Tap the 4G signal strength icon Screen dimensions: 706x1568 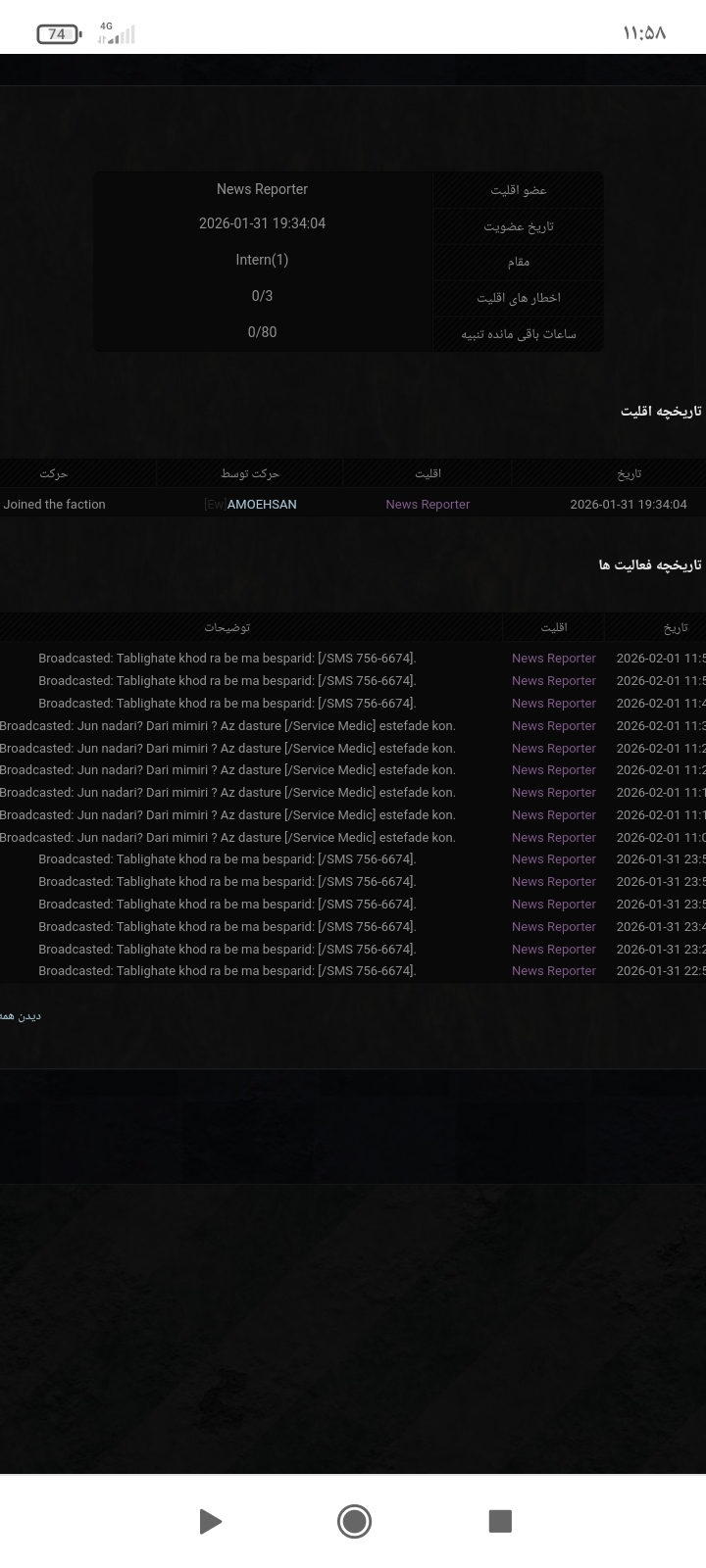point(117,34)
